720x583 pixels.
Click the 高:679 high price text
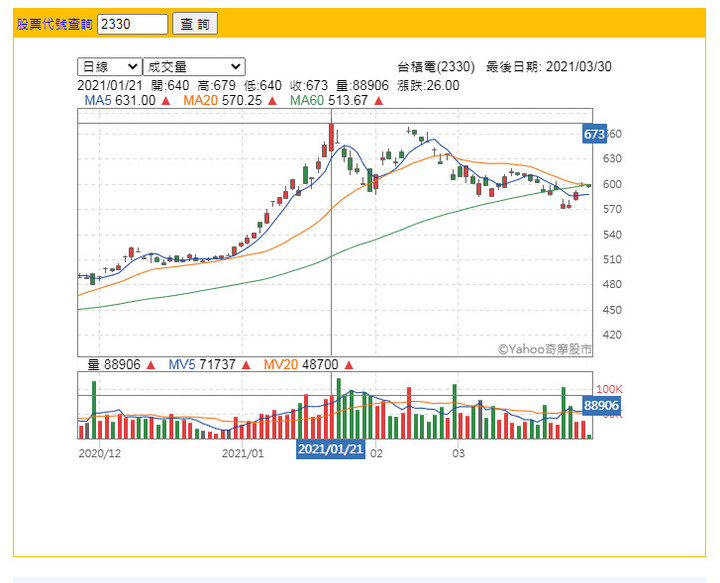click(217, 85)
